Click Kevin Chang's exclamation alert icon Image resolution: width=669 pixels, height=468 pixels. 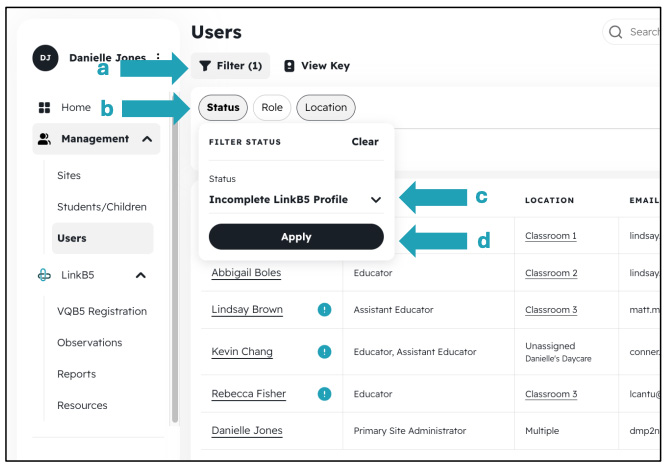point(324,352)
